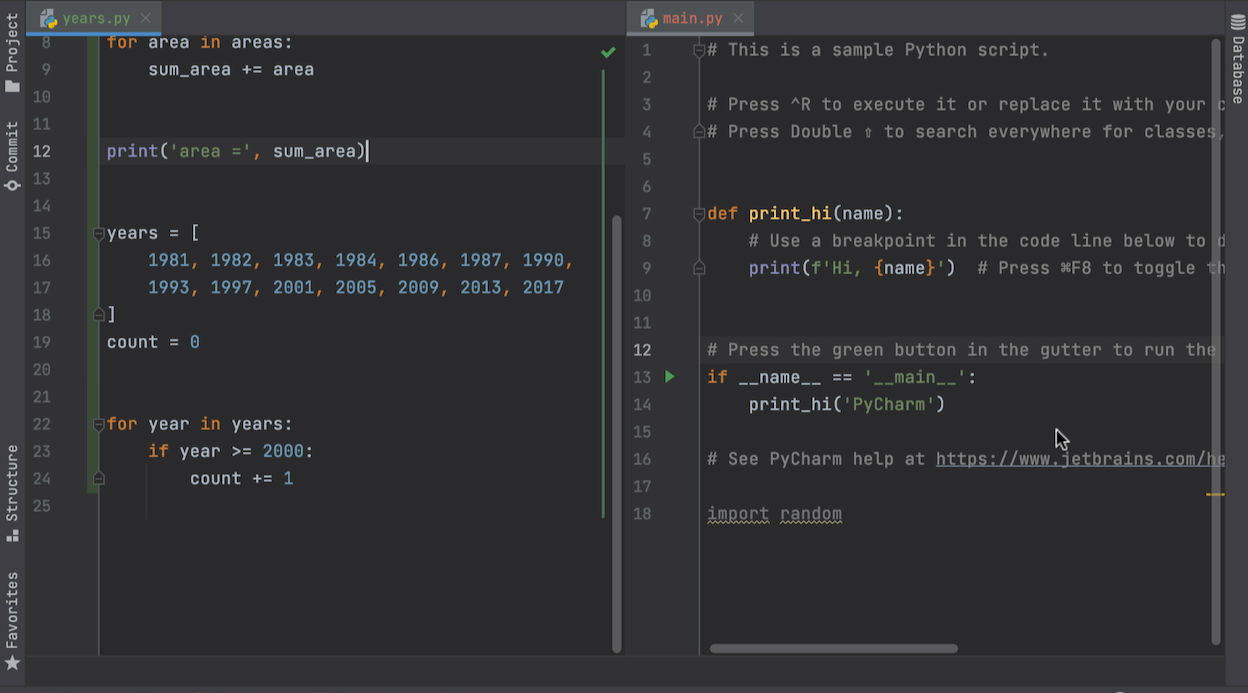Collapse the comment block at main.py line 1
Viewport: 1248px width, 693px height.
pos(699,50)
